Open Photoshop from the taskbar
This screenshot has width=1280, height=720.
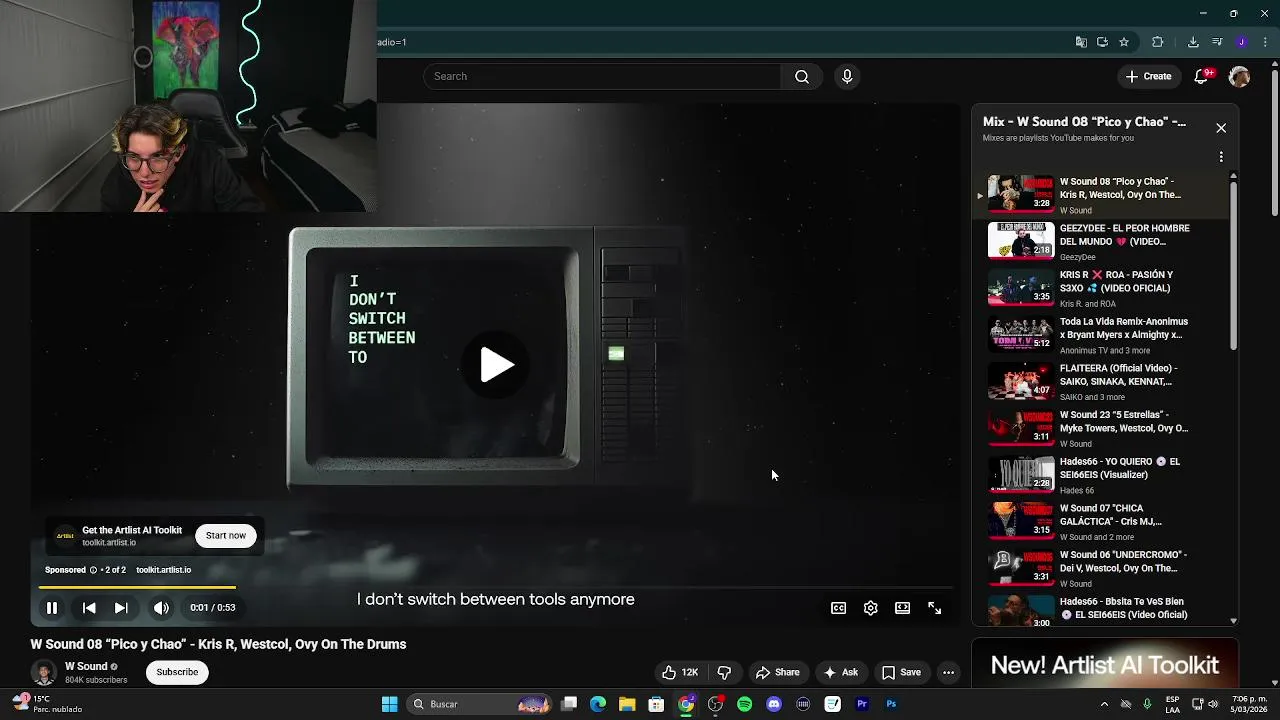(x=891, y=704)
